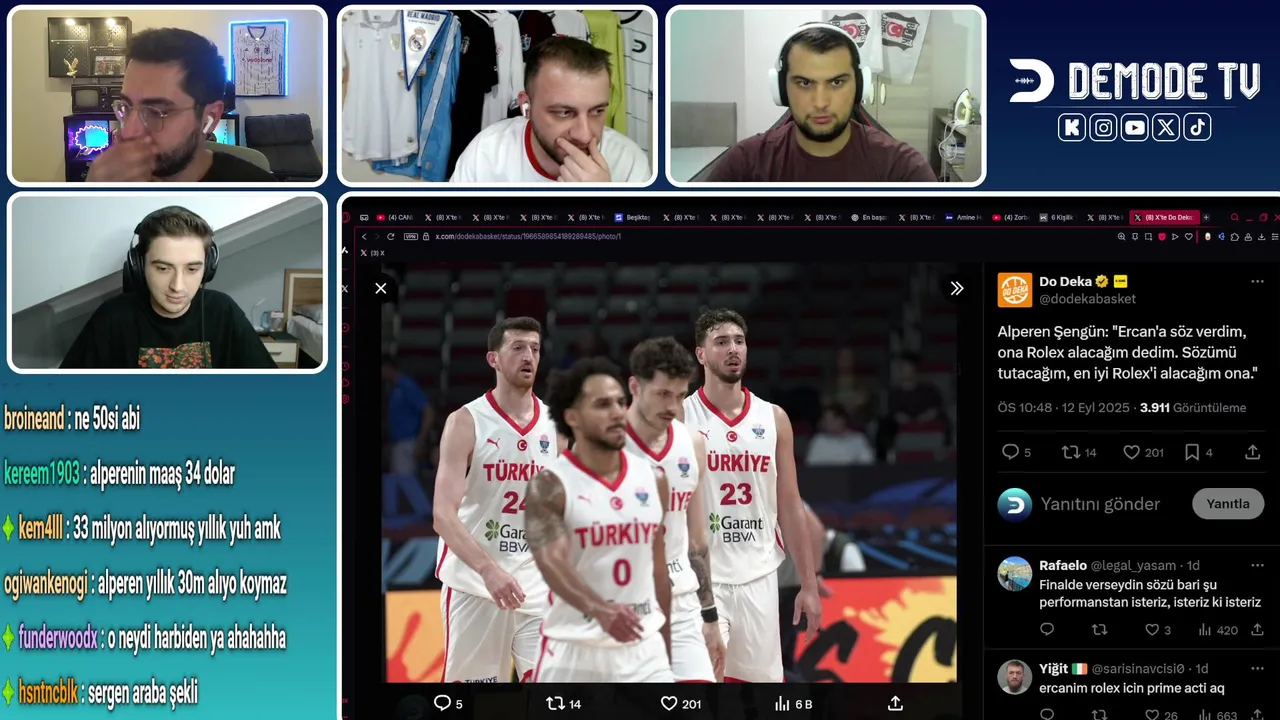The width and height of the screenshot is (1280, 720).
Task: Open the downloads icon in browser toolbar
Action: point(1260,236)
